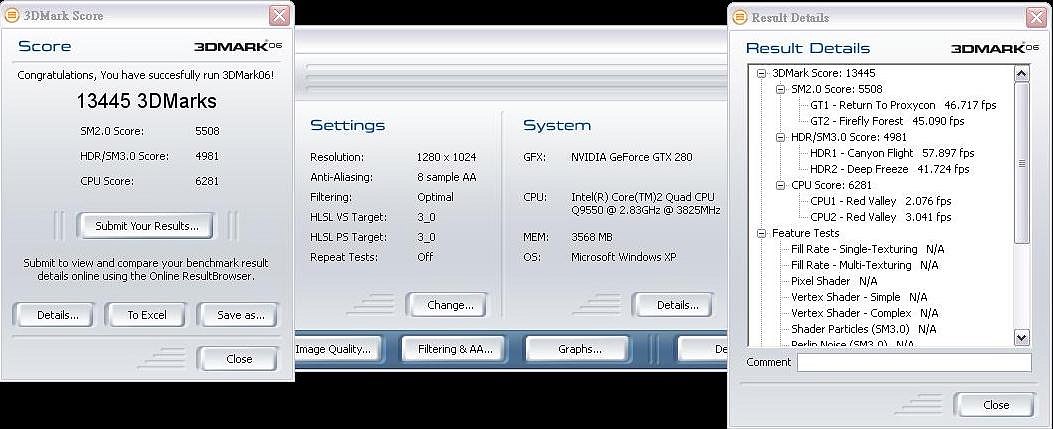Select Vertex Shader - Simple row
Screen dimensions: 1053x429
pos(859,297)
